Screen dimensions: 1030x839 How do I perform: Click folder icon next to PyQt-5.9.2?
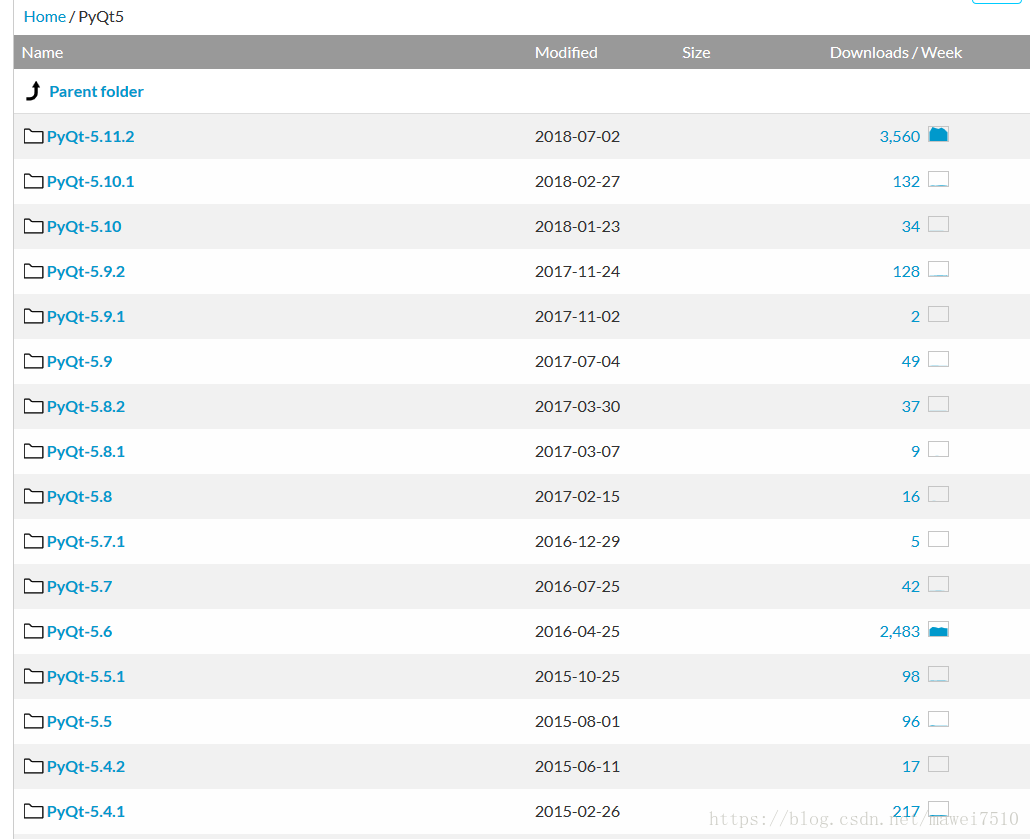[34, 271]
